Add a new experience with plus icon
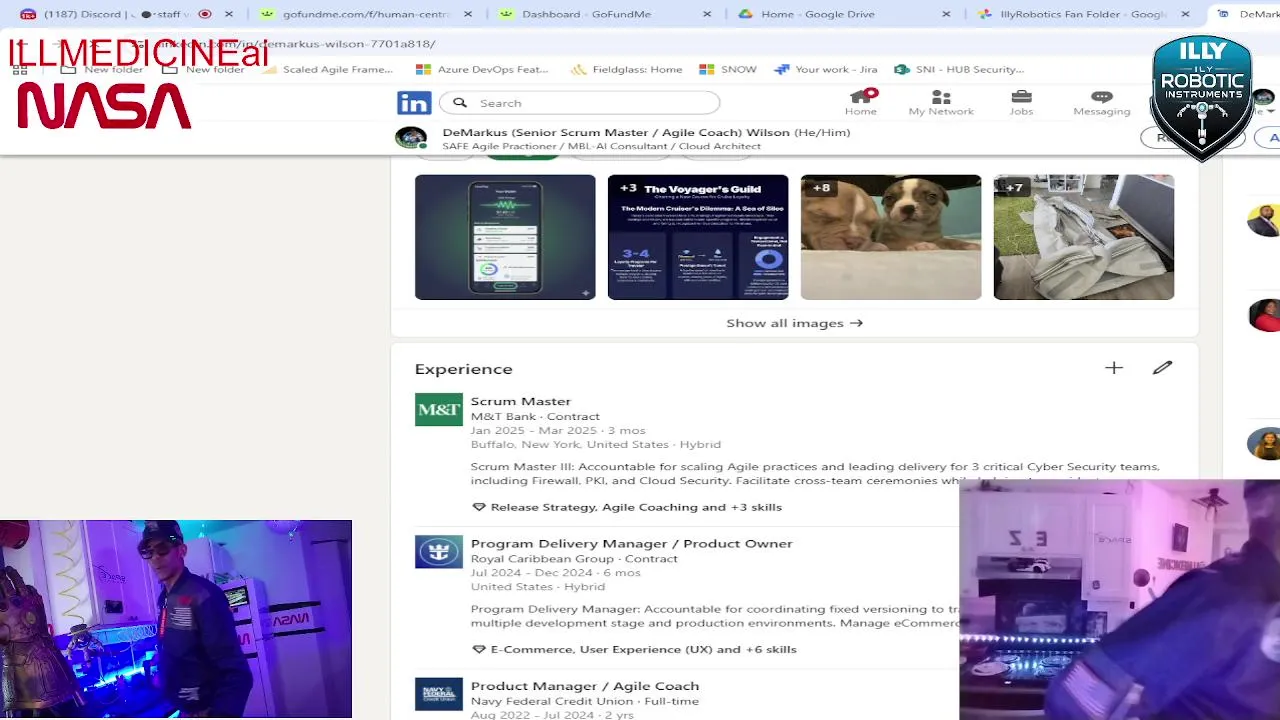This screenshot has height=720, width=1280. pos(1114,368)
